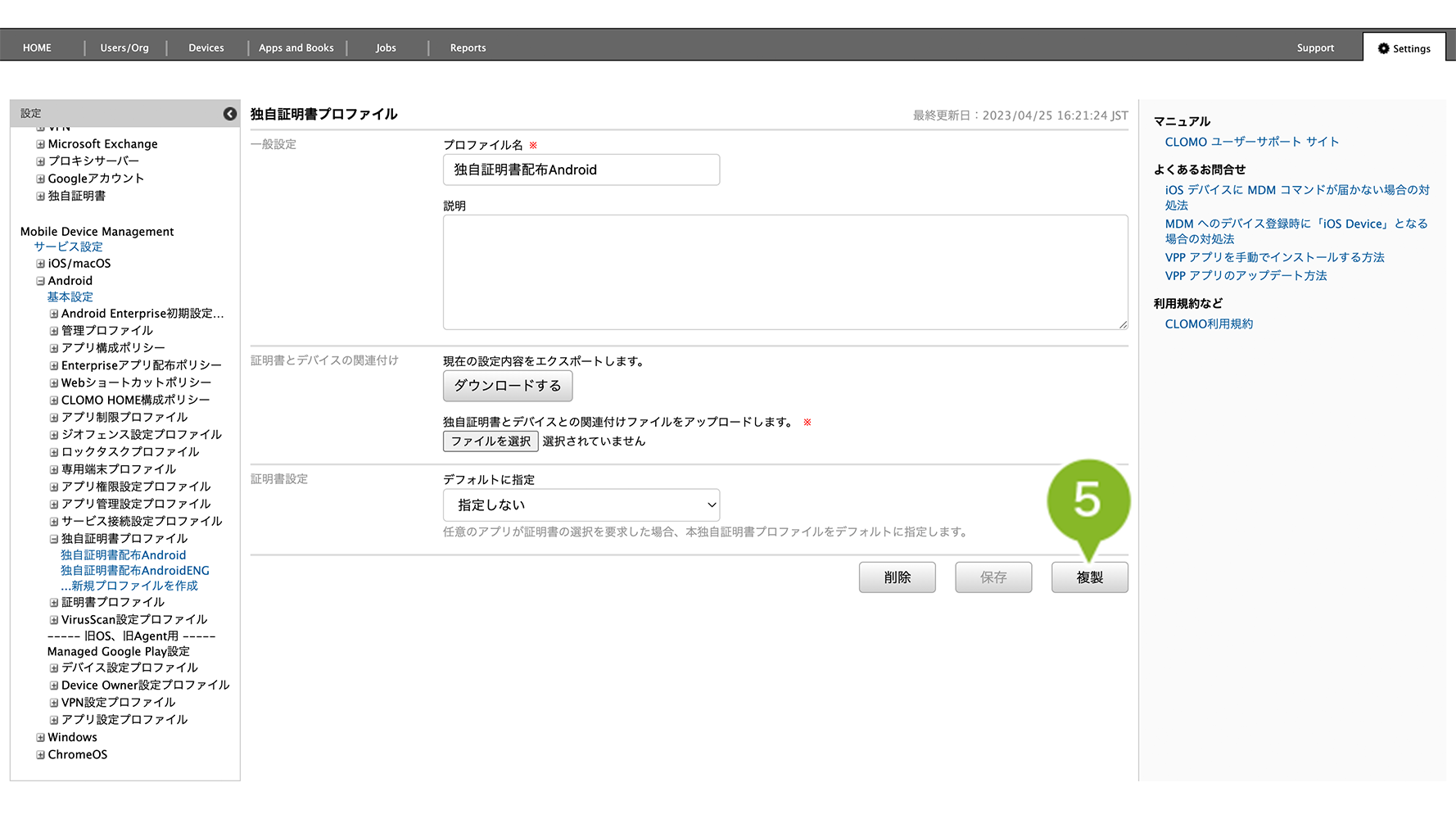The height and width of the screenshot is (819, 1456).
Task: Collapse the 設定 sidebar with arrow icon
Action: click(x=230, y=114)
